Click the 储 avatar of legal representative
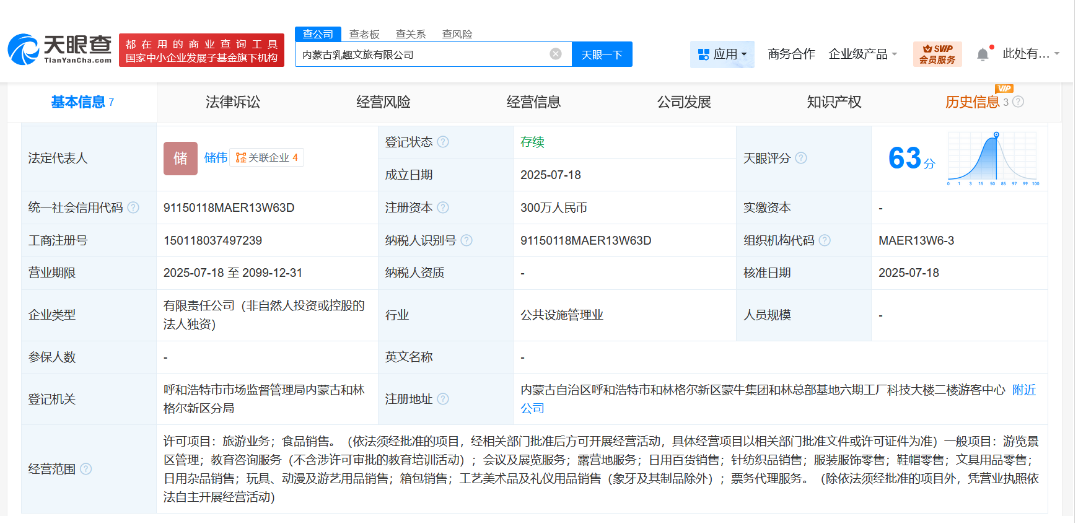 pos(180,158)
